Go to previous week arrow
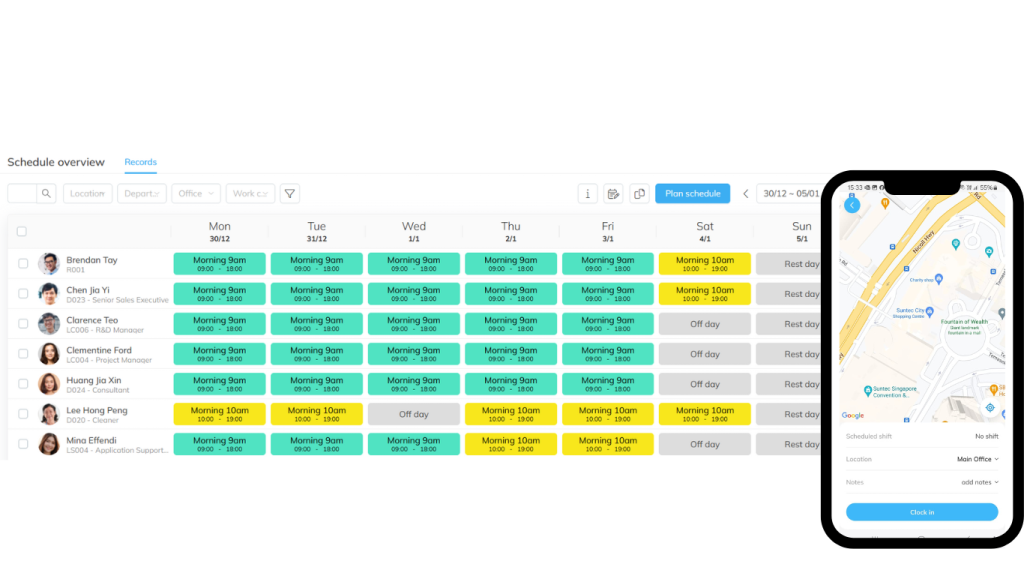The image size is (1024, 576). click(x=746, y=193)
